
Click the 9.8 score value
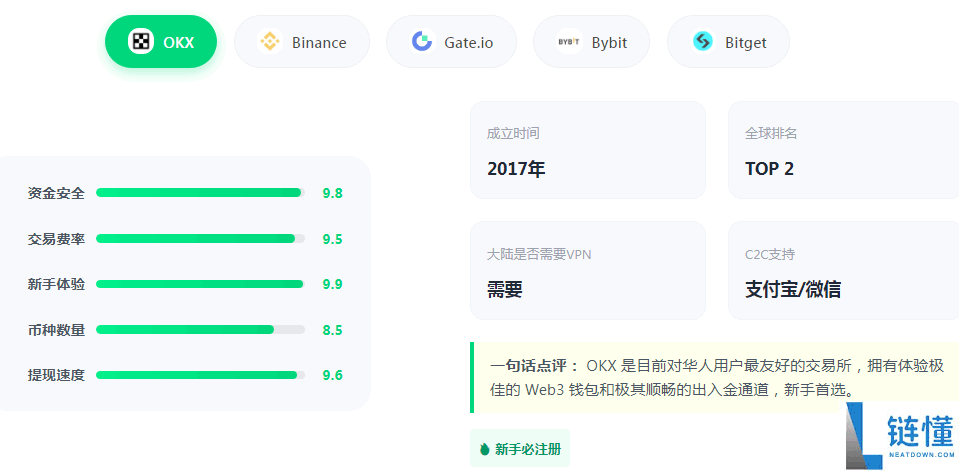click(333, 193)
